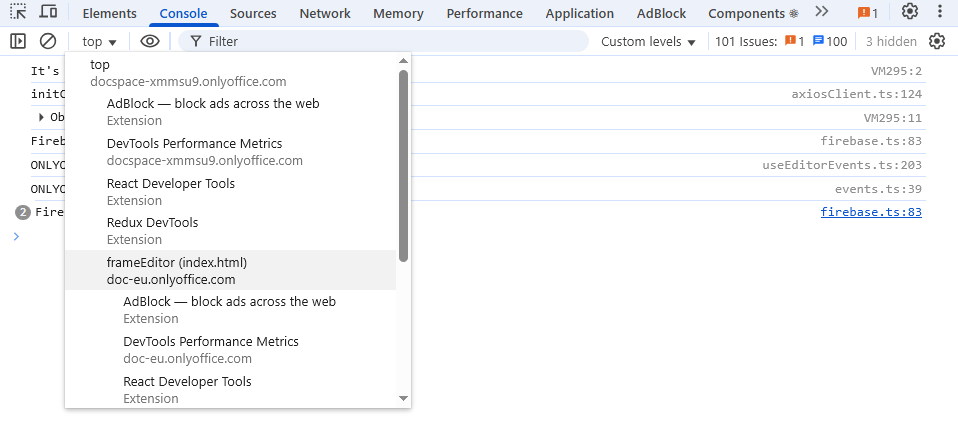The image size is (958, 432).
Task: Open the gray firebase.ts:83 source link
Action: pyautogui.click(x=871, y=141)
